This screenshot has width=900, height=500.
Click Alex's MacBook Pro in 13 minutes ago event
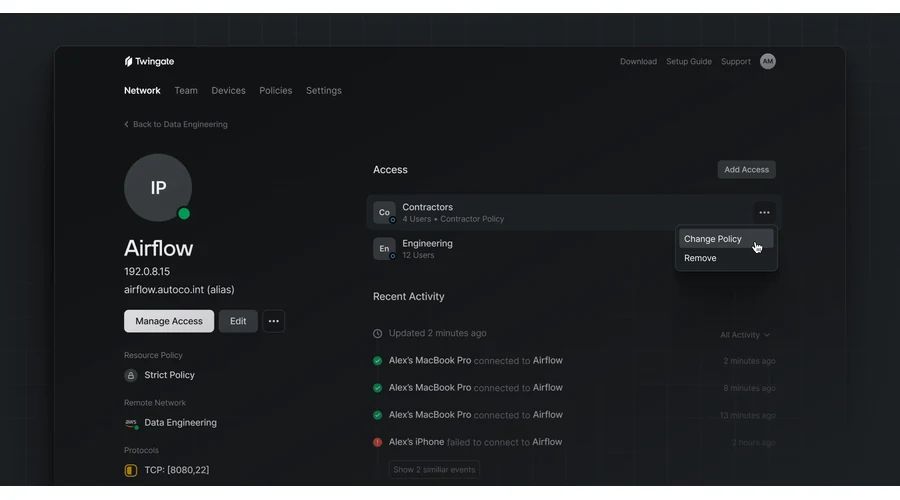coord(430,414)
